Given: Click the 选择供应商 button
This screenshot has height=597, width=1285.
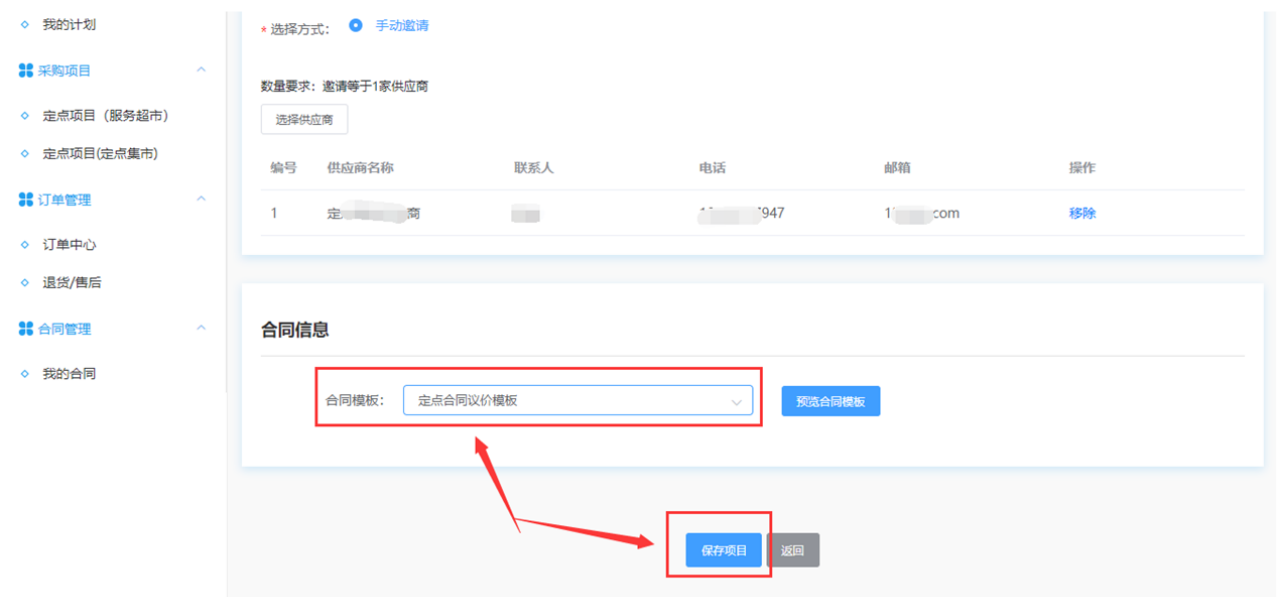Looking at the screenshot, I should pyautogui.click(x=304, y=120).
